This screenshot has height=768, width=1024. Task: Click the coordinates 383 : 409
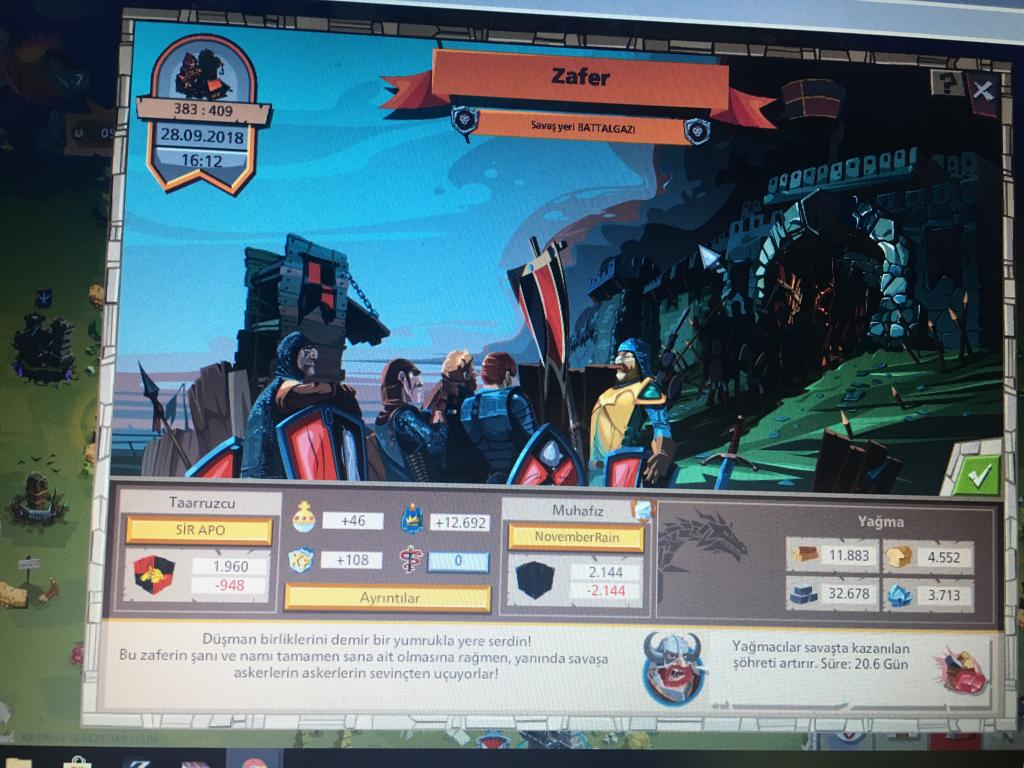click(x=203, y=110)
